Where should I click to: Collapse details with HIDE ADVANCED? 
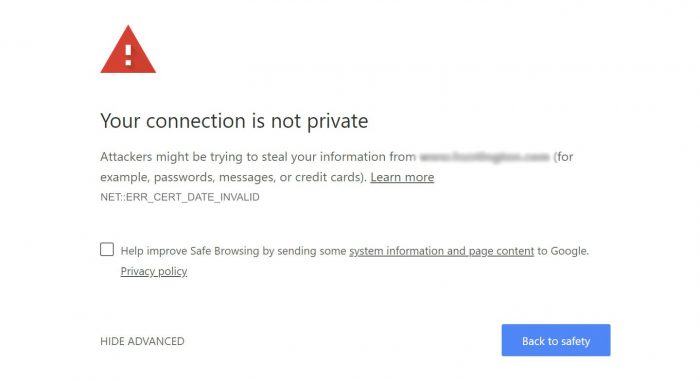(x=142, y=341)
